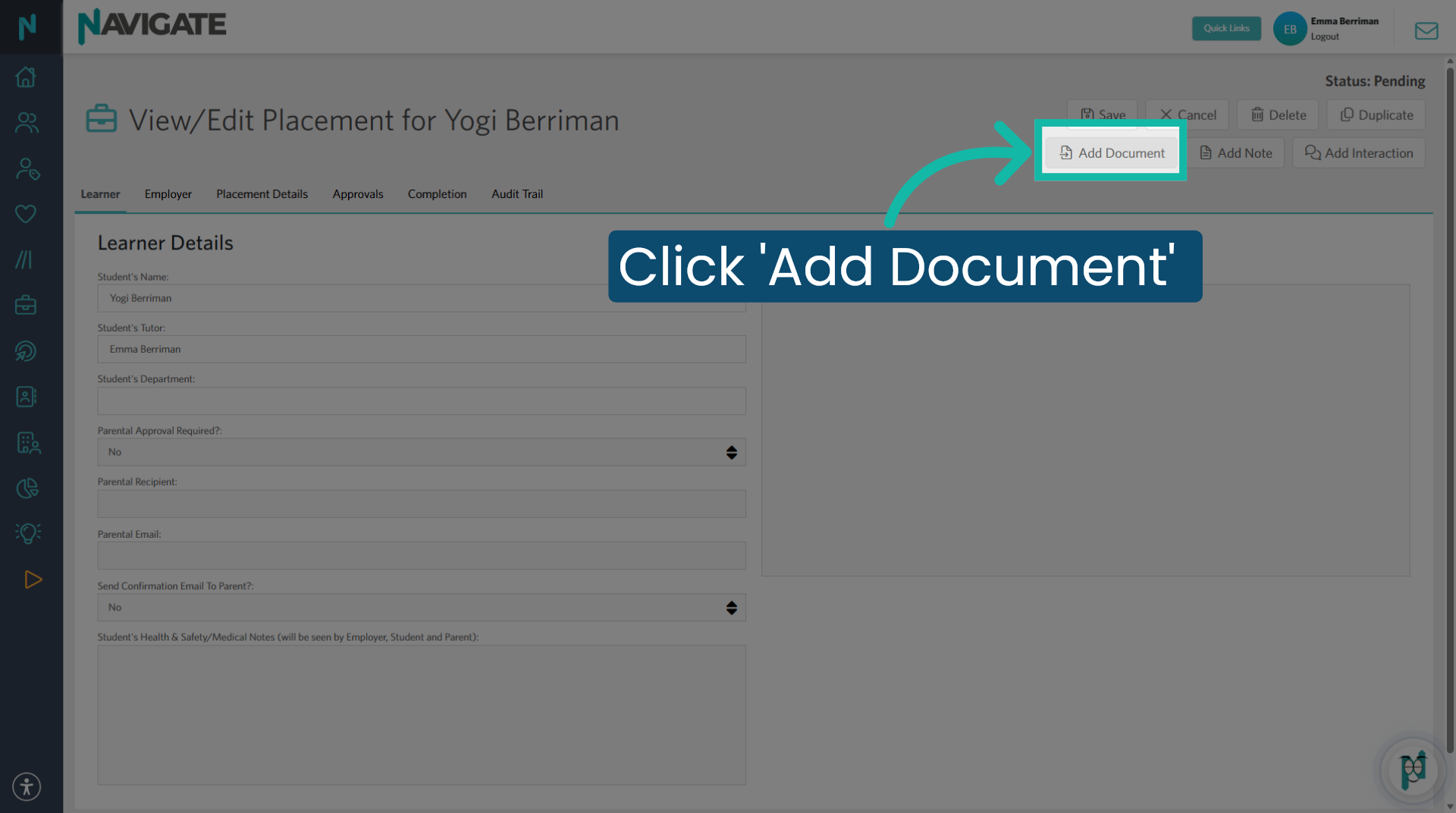Viewport: 1456px width, 813px height.
Task: Click the Logout link
Action: 1325,36
